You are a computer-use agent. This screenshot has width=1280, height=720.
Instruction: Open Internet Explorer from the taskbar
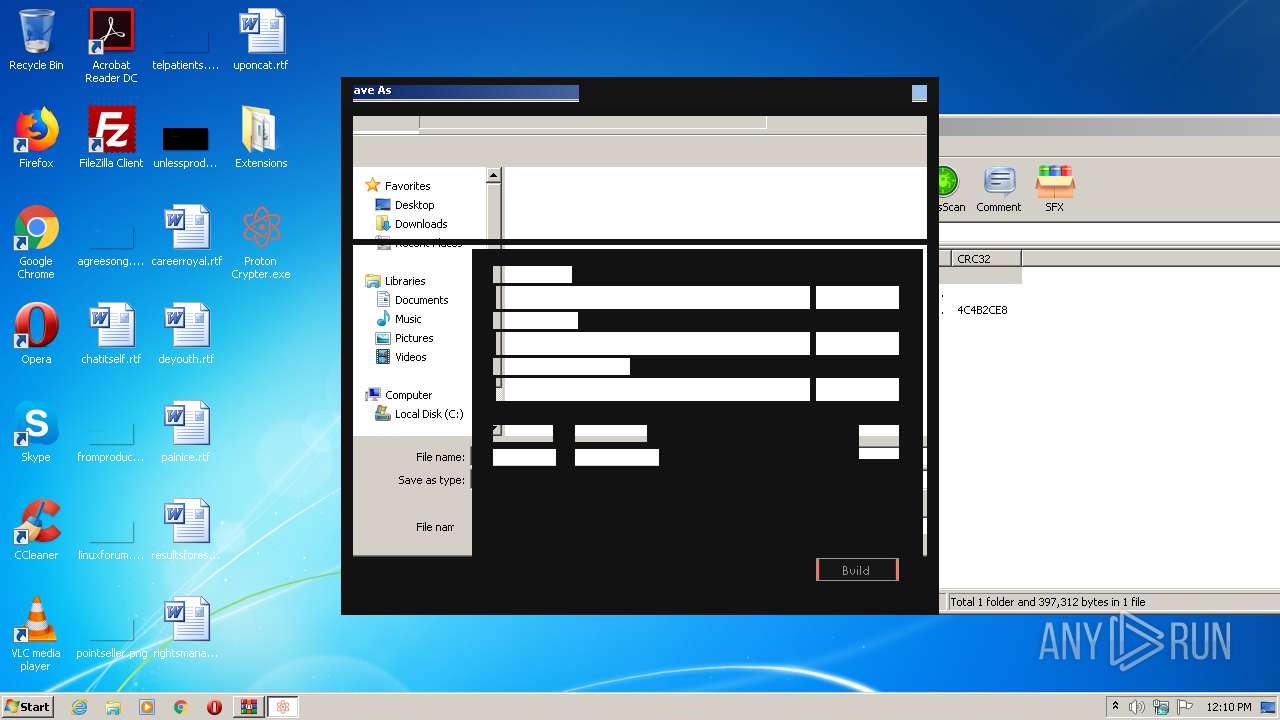point(79,707)
